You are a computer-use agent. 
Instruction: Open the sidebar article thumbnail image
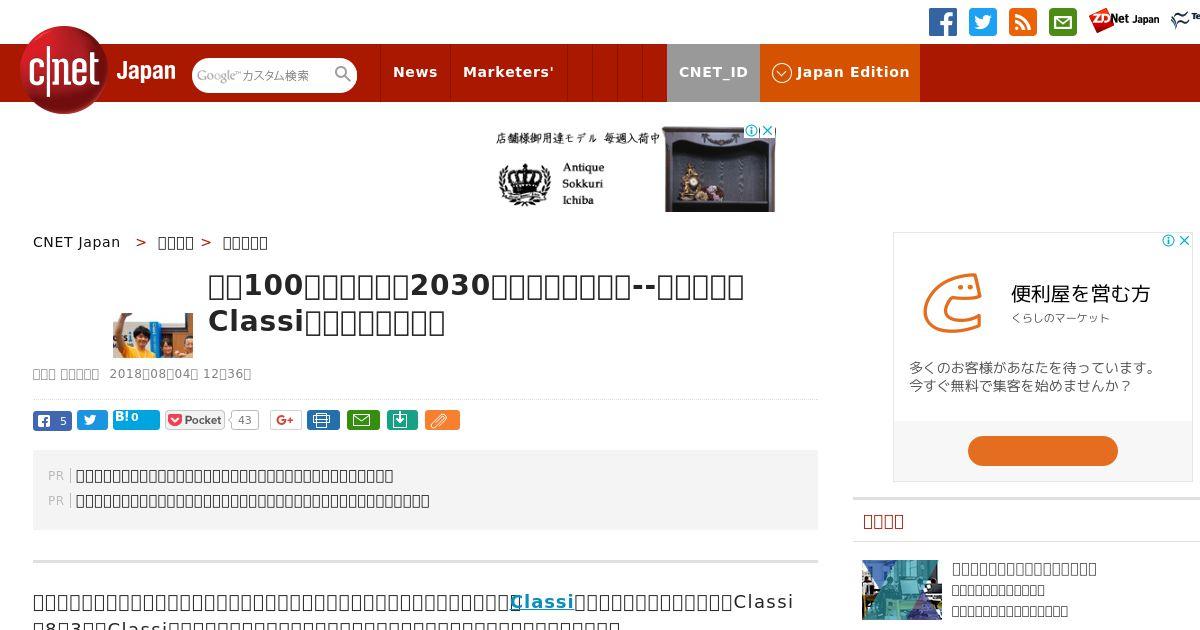(901, 590)
